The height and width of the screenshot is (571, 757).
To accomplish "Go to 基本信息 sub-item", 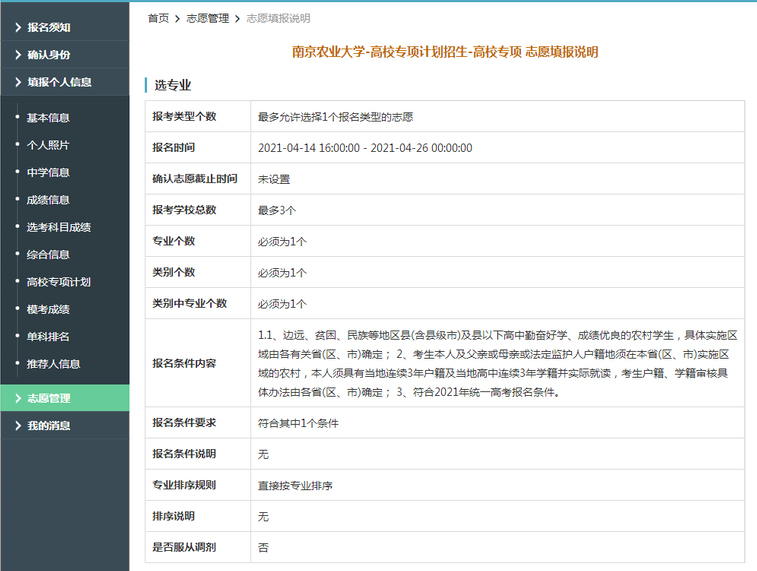I will (48, 118).
